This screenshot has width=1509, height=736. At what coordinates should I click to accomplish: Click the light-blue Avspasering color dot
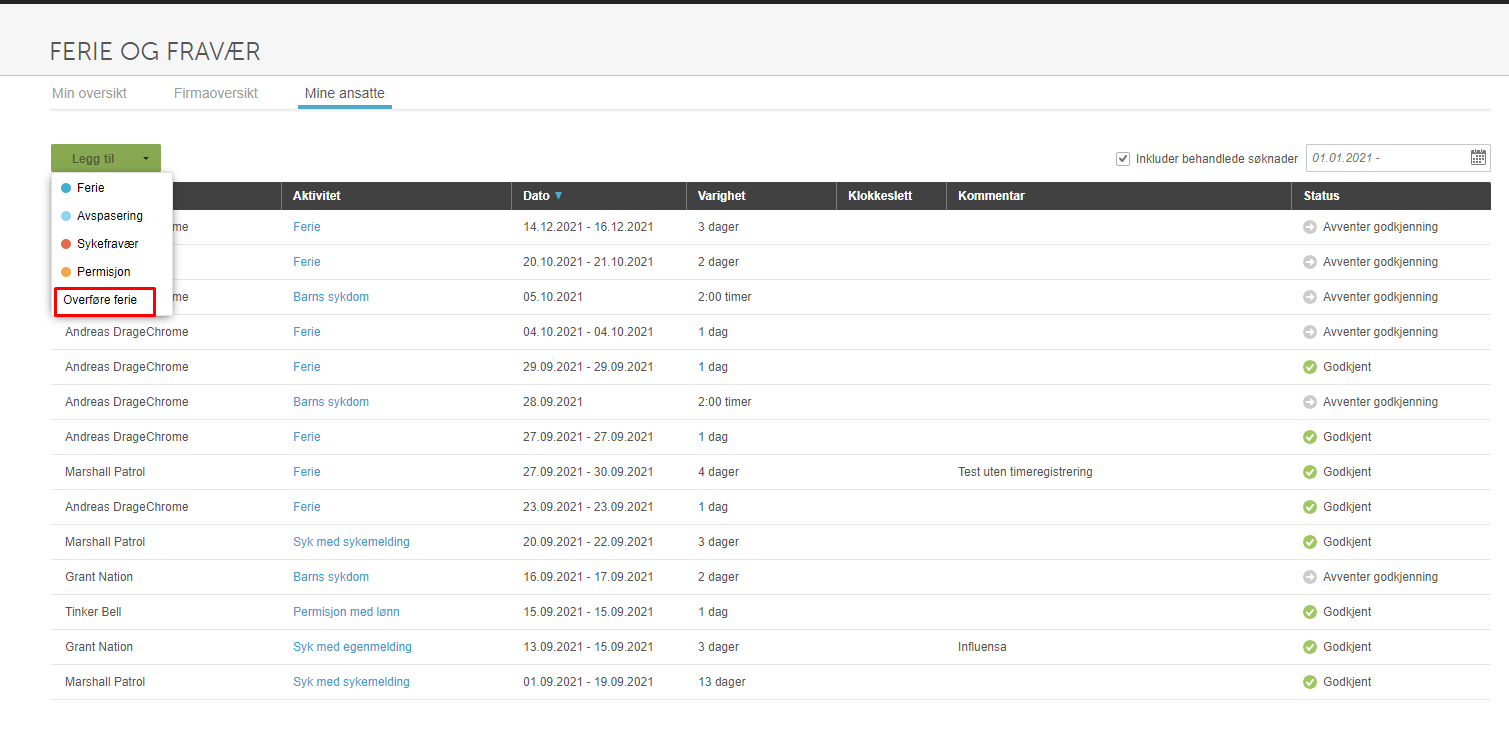coord(66,216)
